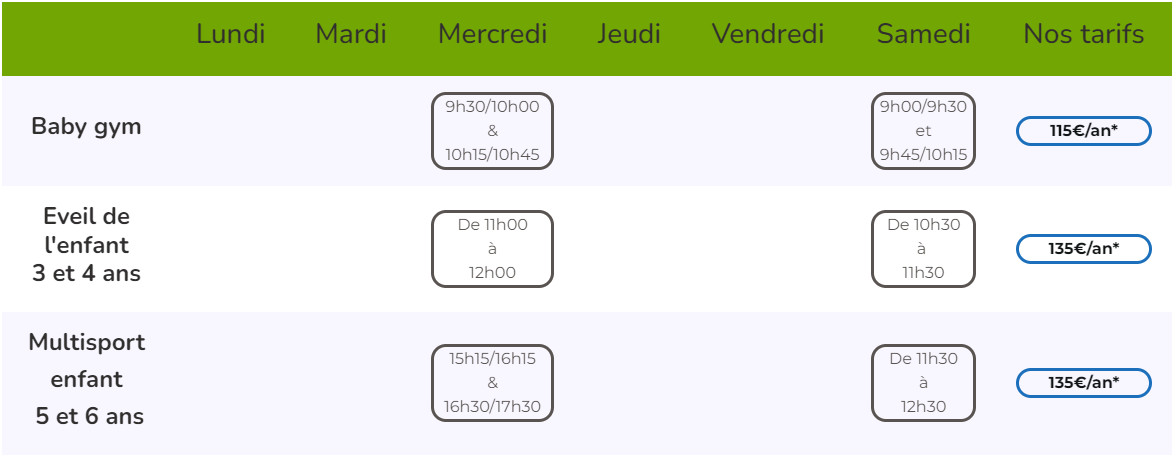
Task: Click the Baby gym row label
Action: [x=86, y=127]
